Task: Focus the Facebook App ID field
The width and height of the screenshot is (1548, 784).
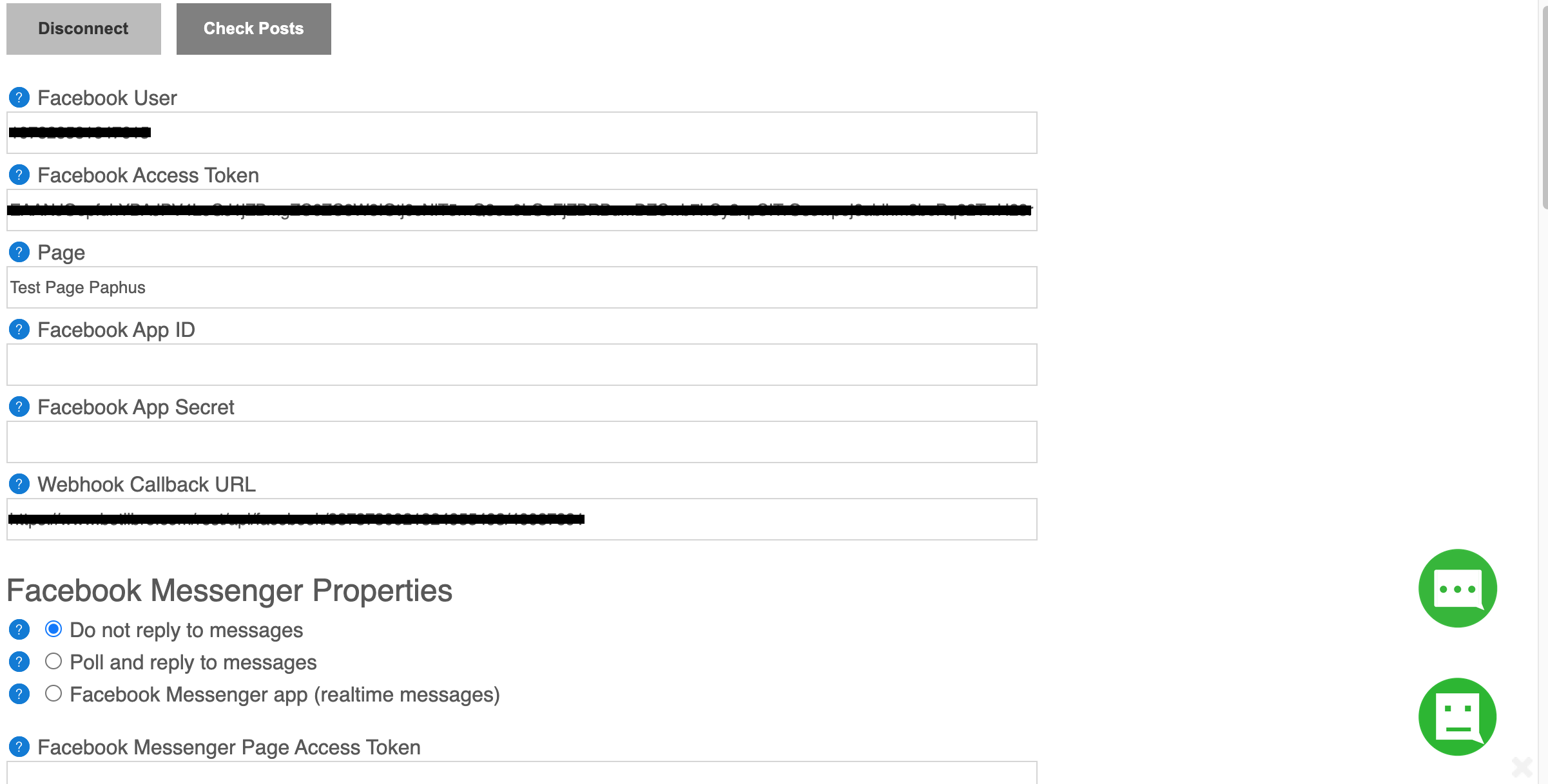Action: [522, 365]
